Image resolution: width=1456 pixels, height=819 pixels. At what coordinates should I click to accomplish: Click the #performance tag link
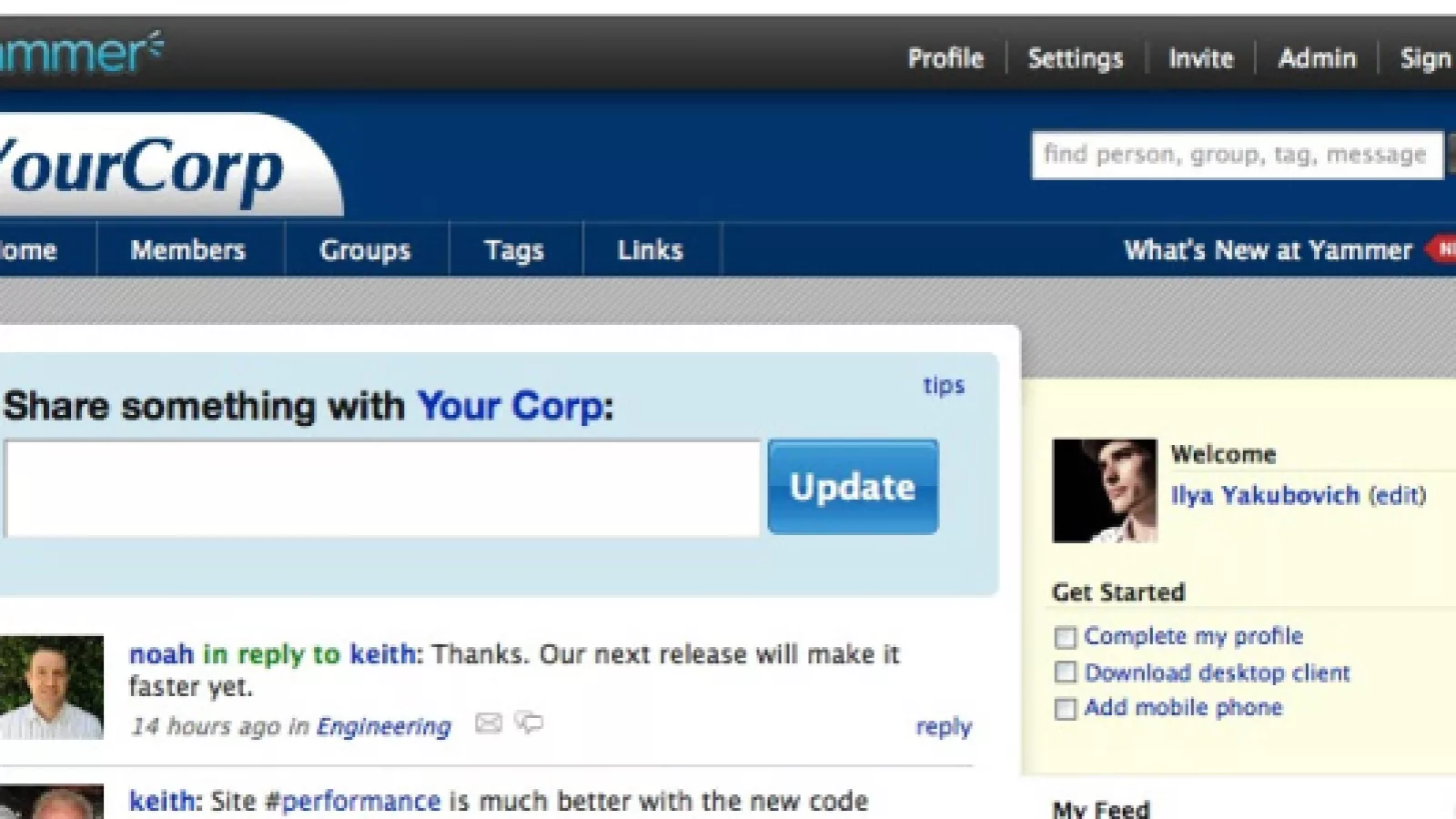point(353,802)
